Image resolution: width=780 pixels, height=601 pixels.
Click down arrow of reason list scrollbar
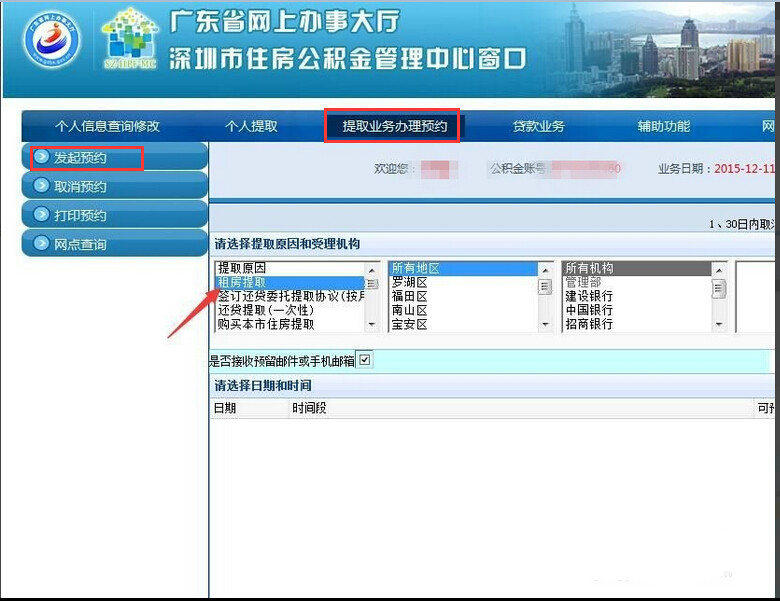pos(372,324)
